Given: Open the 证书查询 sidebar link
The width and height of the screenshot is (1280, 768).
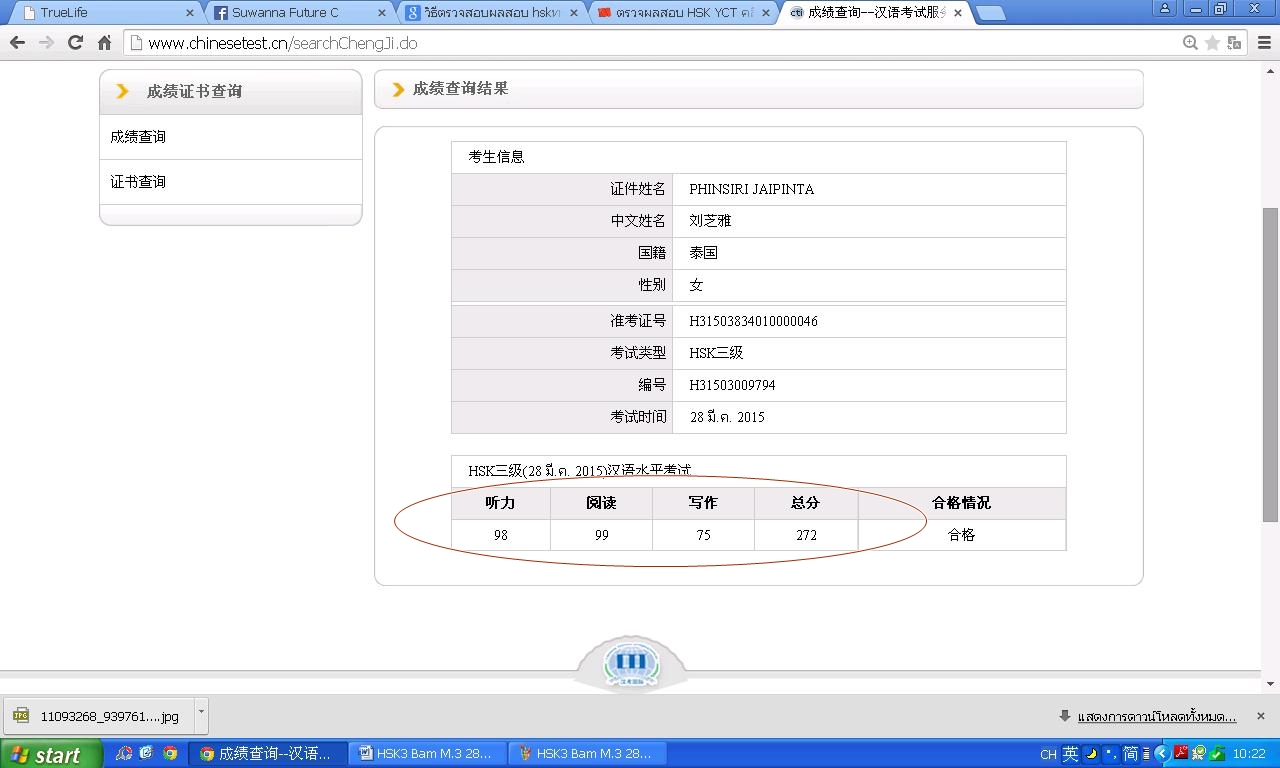Looking at the screenshot, I should pos(138,182).
